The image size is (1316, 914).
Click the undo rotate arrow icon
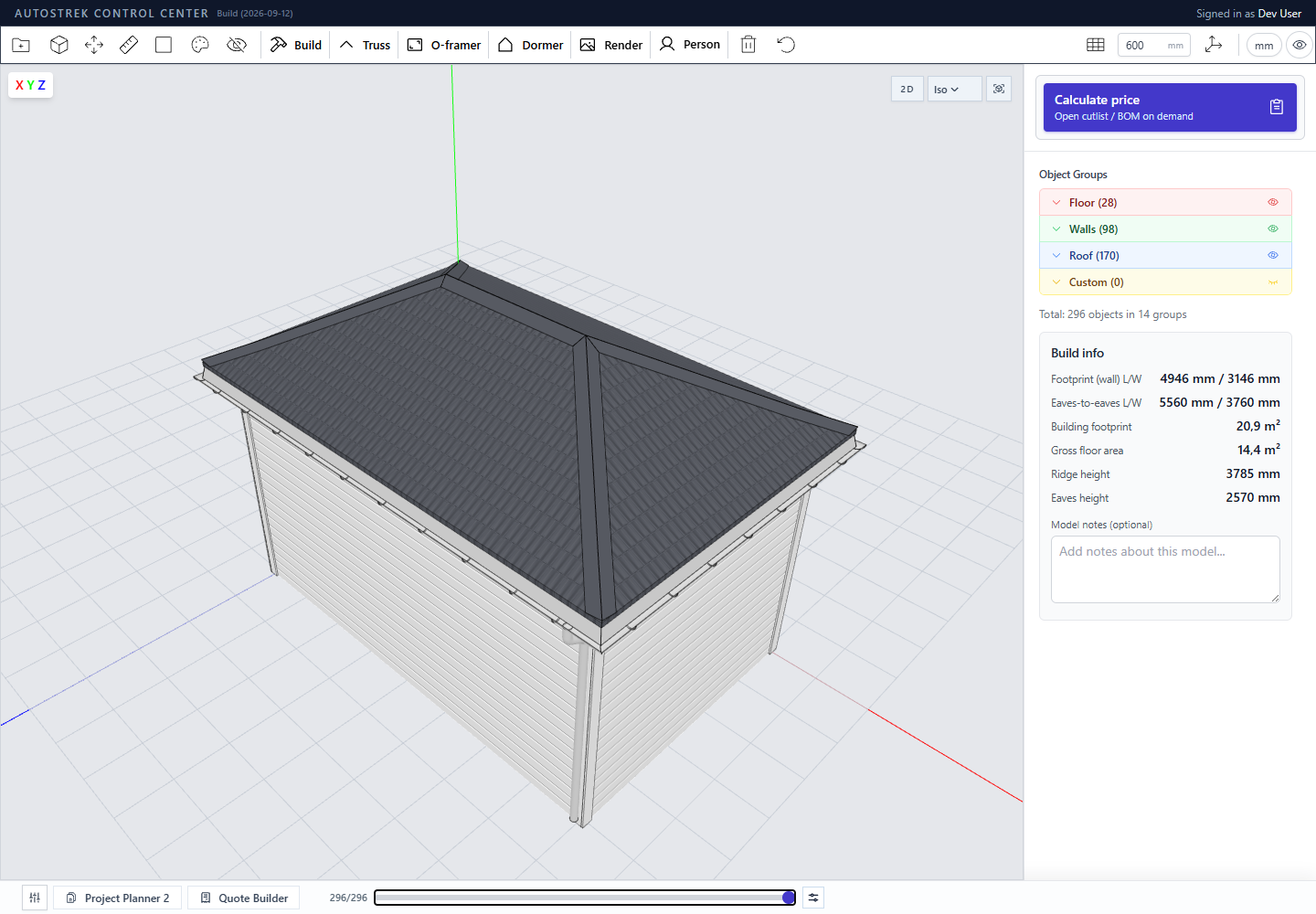tap(786, 45)
